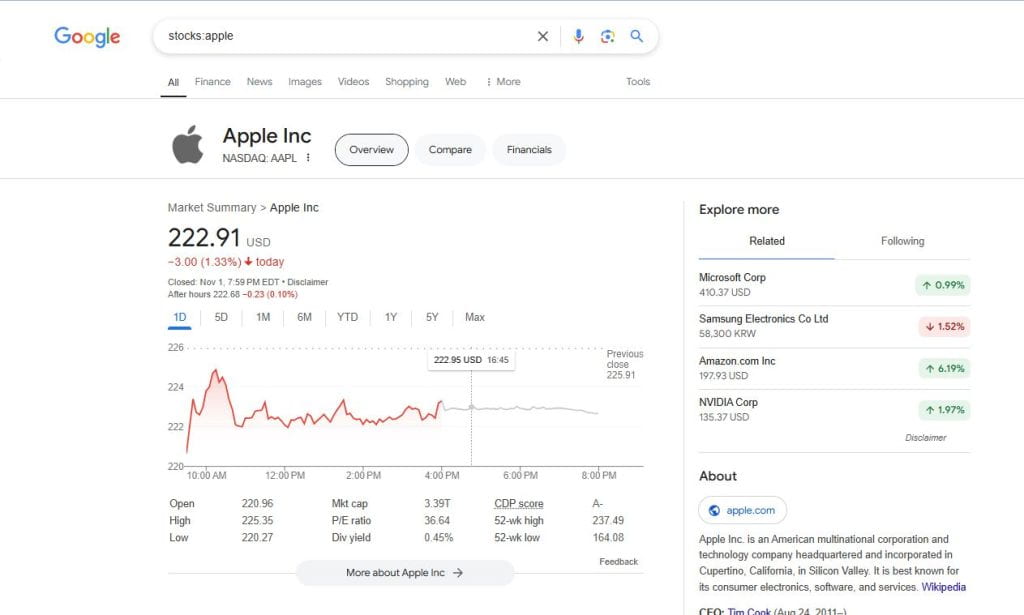Select the 1D chart range
This screenshot has height=615, width=1024.
pyautogui.click(x=180, y=317)
